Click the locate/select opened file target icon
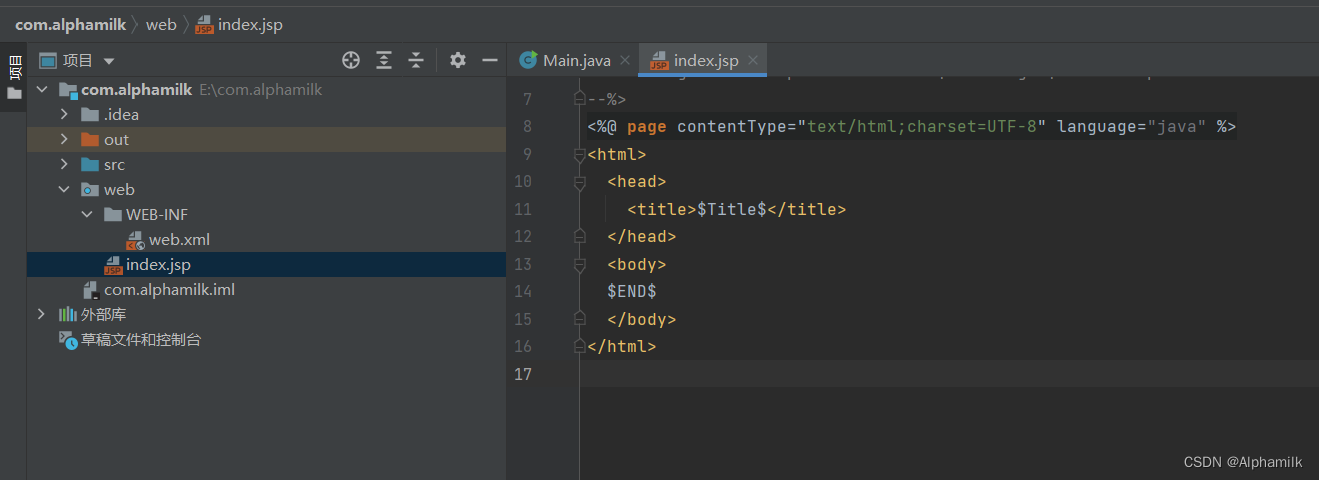 [x=350, y=60]
